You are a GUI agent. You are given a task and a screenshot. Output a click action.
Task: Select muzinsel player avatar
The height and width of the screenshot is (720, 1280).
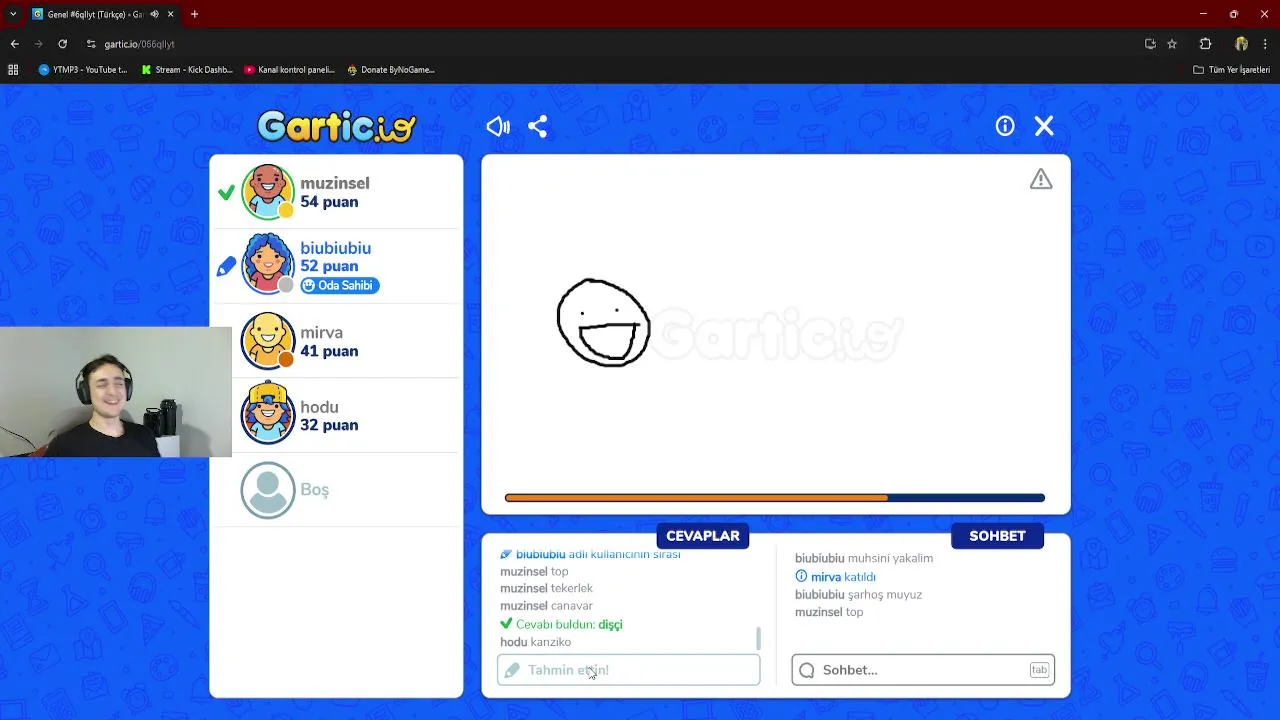pos(268,191)
